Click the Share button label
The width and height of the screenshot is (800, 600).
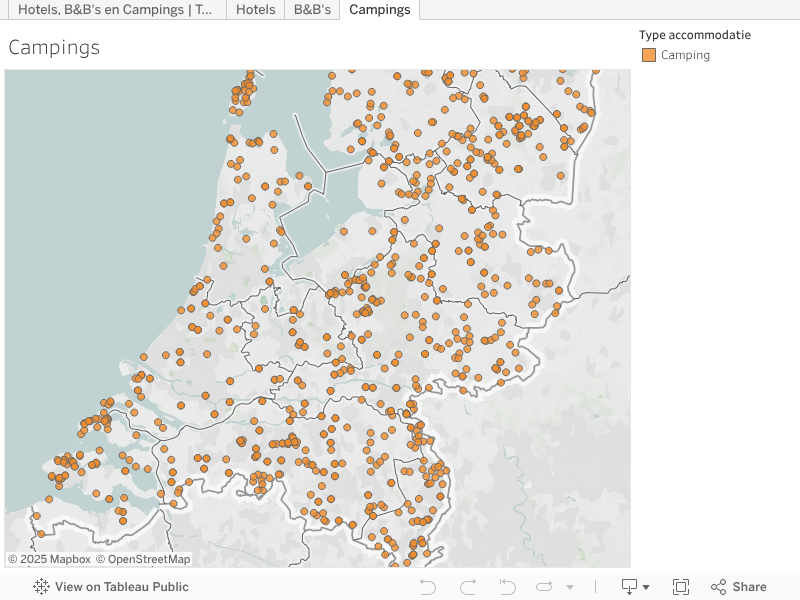point(749,587)
